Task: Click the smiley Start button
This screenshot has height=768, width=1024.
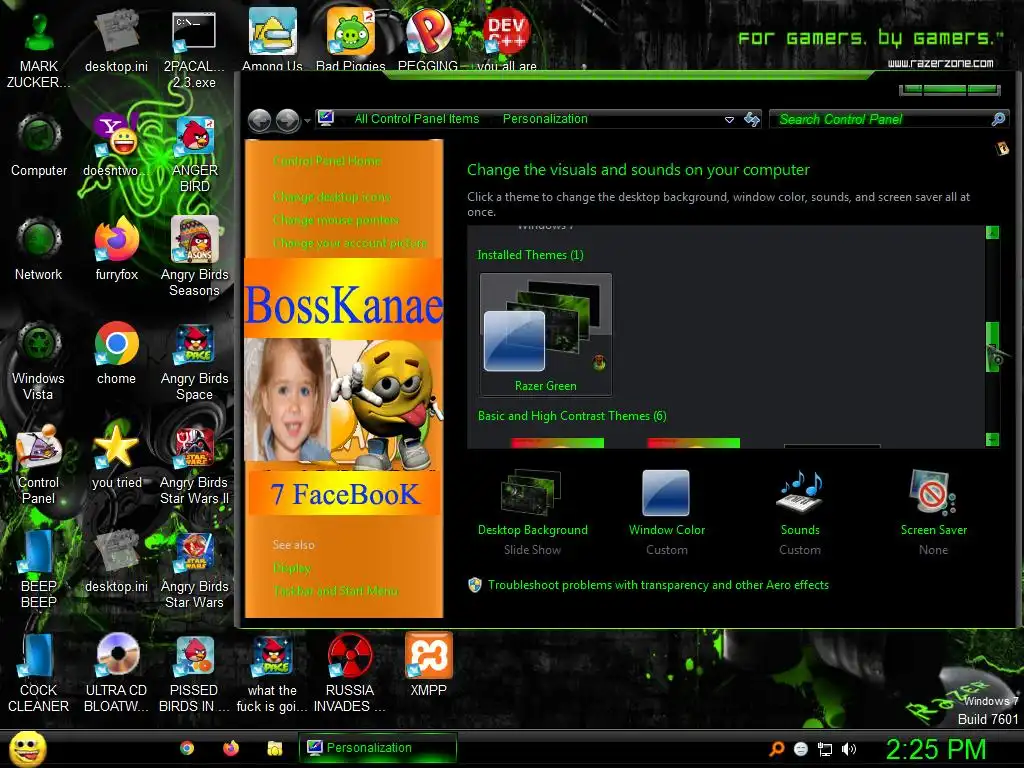Action: tap(27, 749)
